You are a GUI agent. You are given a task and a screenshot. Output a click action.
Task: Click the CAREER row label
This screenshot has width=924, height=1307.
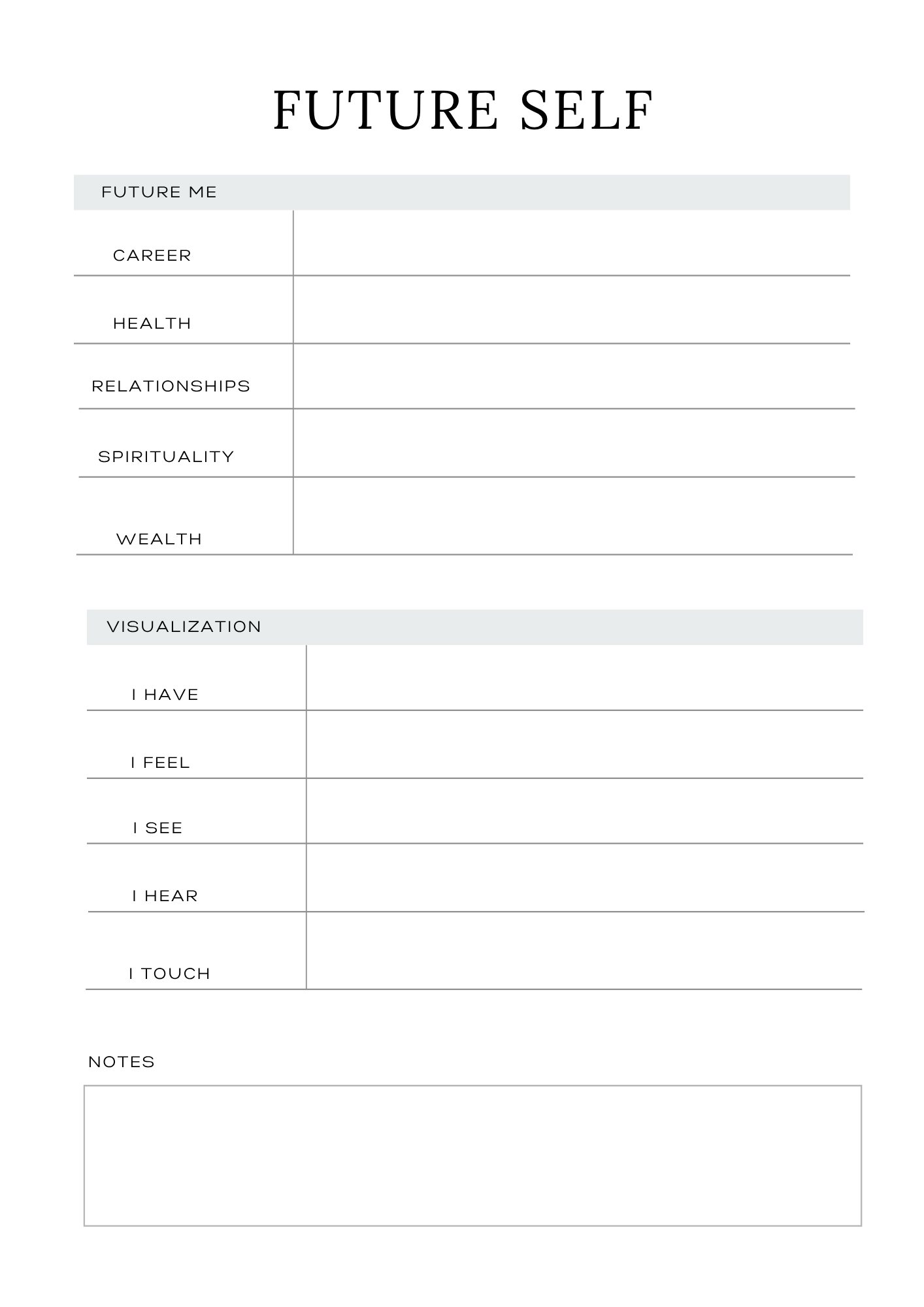pyautogui.click(x=152, y=256)
